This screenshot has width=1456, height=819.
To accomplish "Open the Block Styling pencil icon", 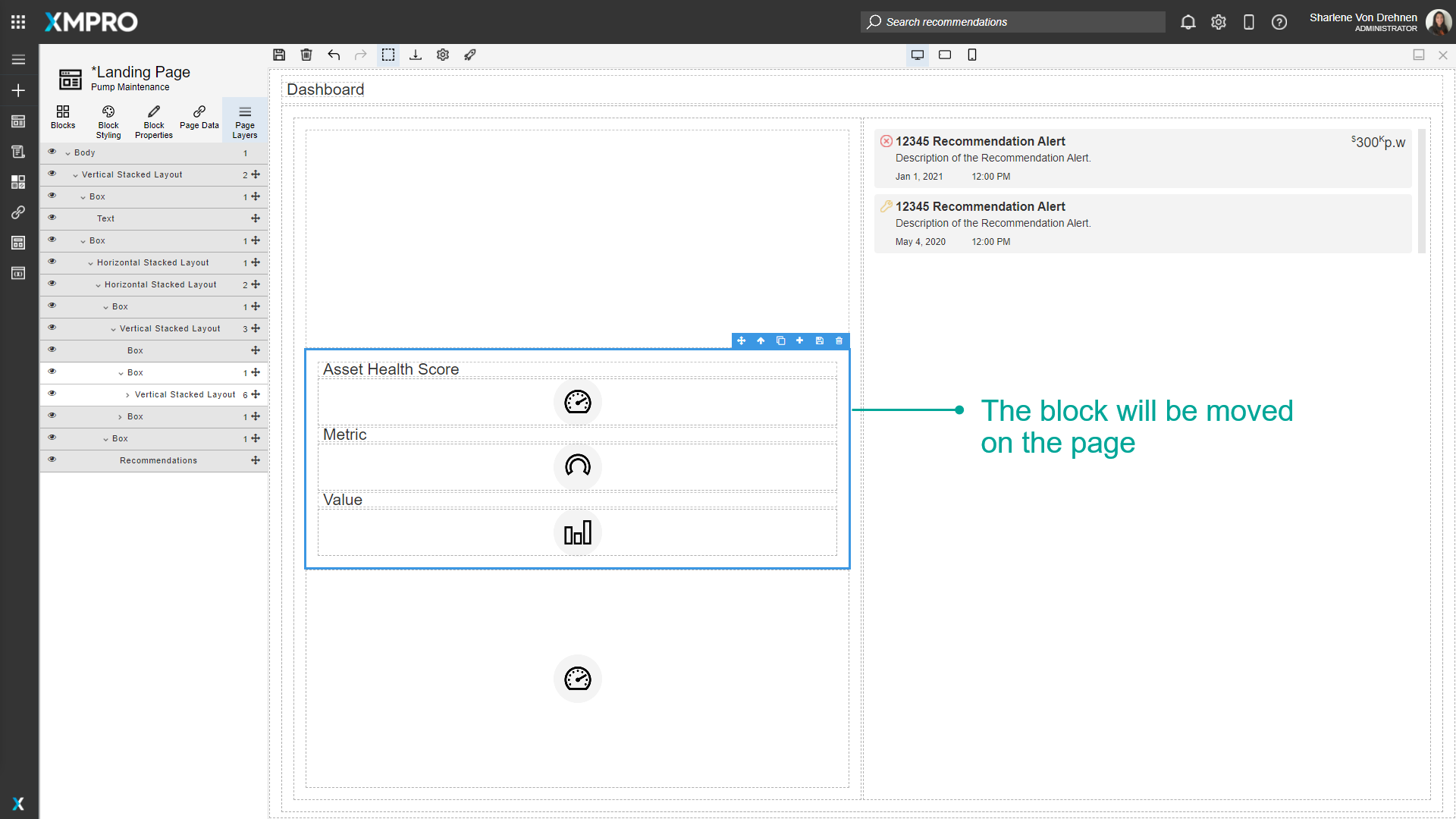I will (108, 120).
